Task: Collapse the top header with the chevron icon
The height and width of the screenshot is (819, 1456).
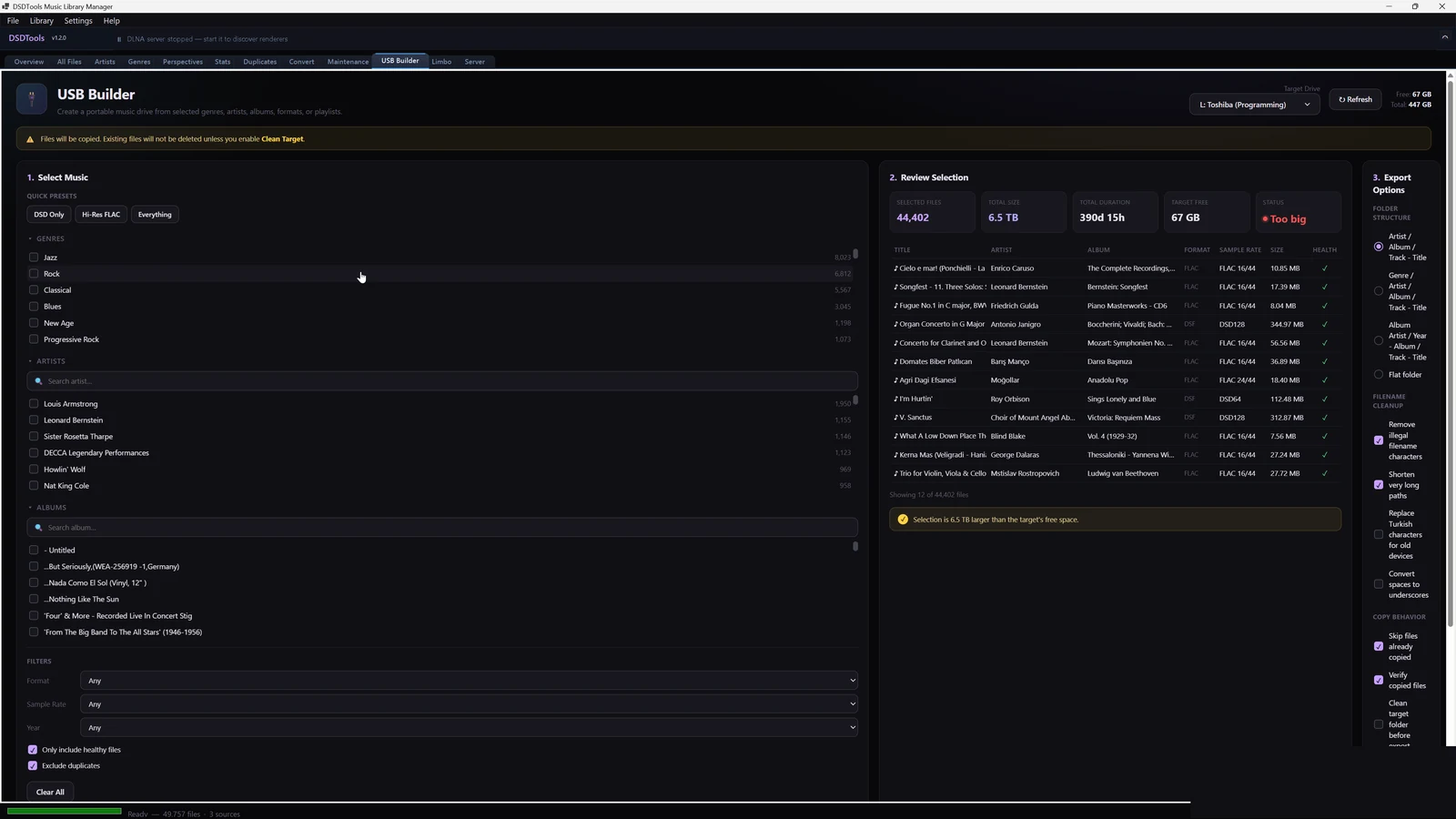Action: (x=1444, y=37)
